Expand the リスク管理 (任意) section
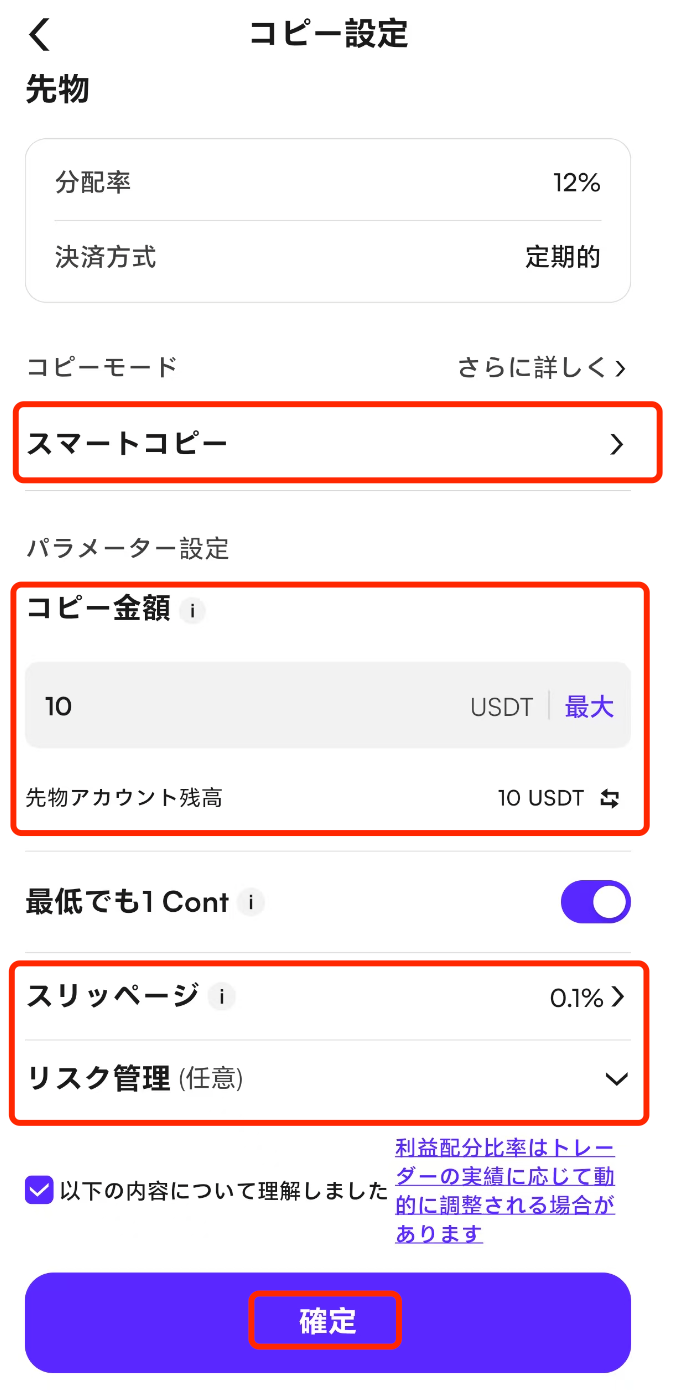This screenshot has width=678, height=1390. pos(616,1079)
